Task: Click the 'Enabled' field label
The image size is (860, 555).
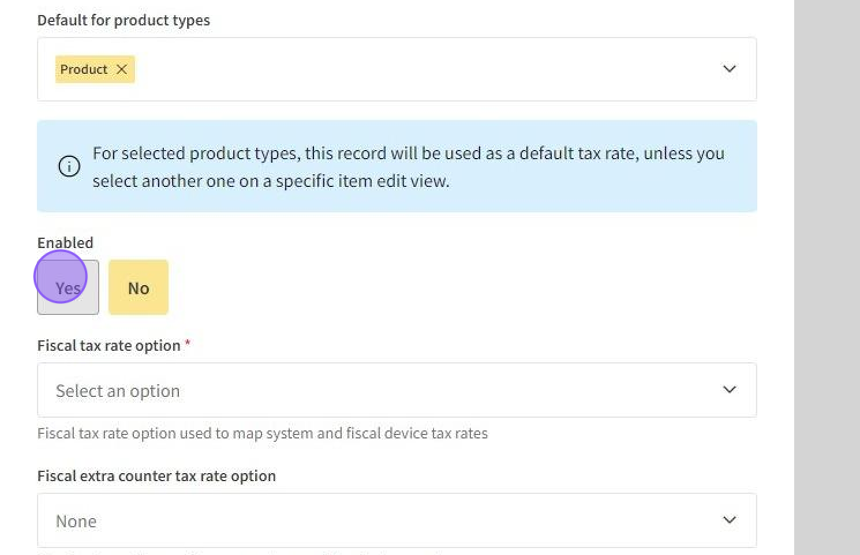Action: click(65, 243)
